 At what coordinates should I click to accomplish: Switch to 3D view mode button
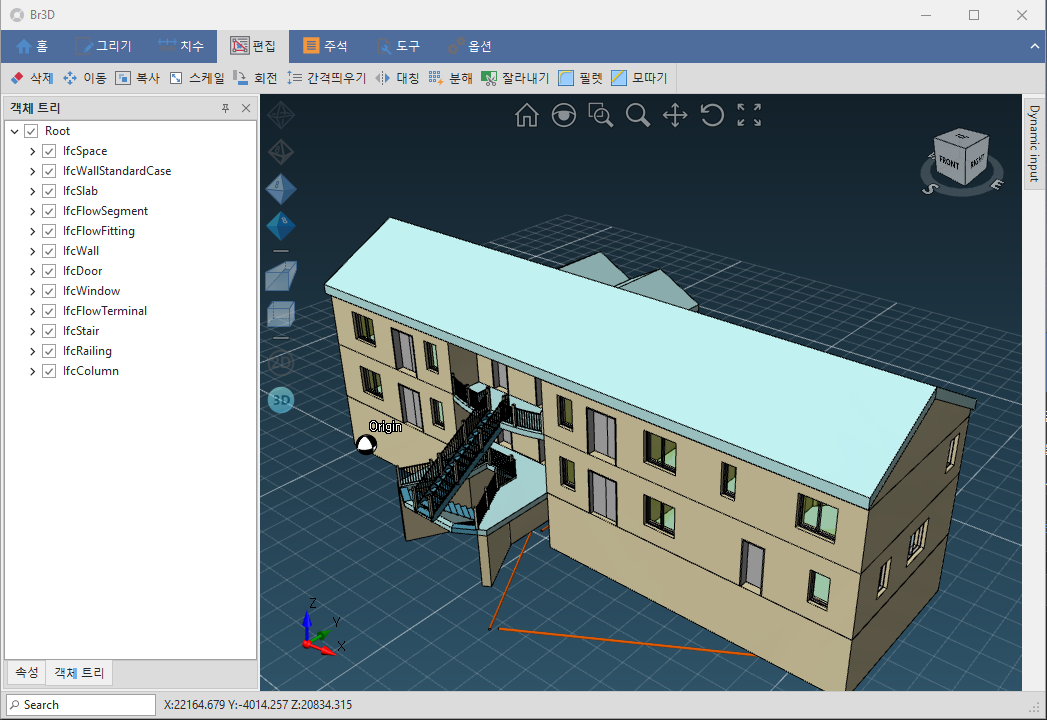(x=281, y=400)
